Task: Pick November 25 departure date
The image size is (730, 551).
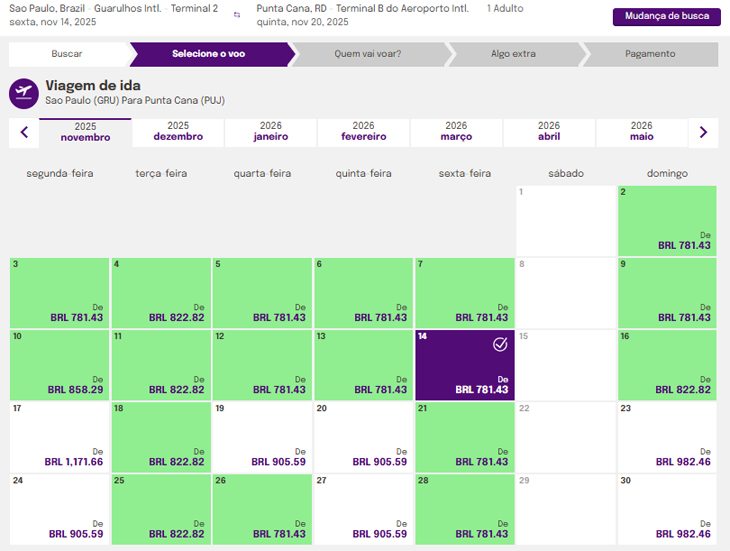Action: pyautogui.click(x=161, y=509)
